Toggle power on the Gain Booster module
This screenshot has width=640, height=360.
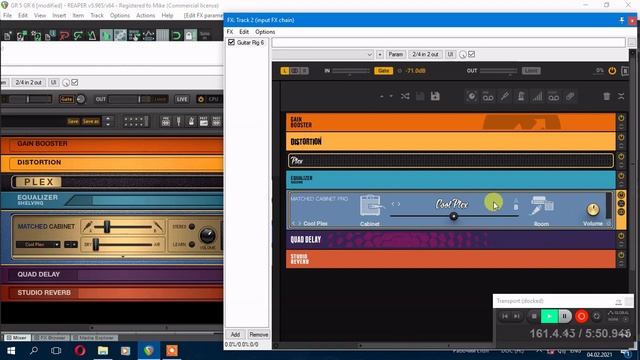[x=621, y=118]
